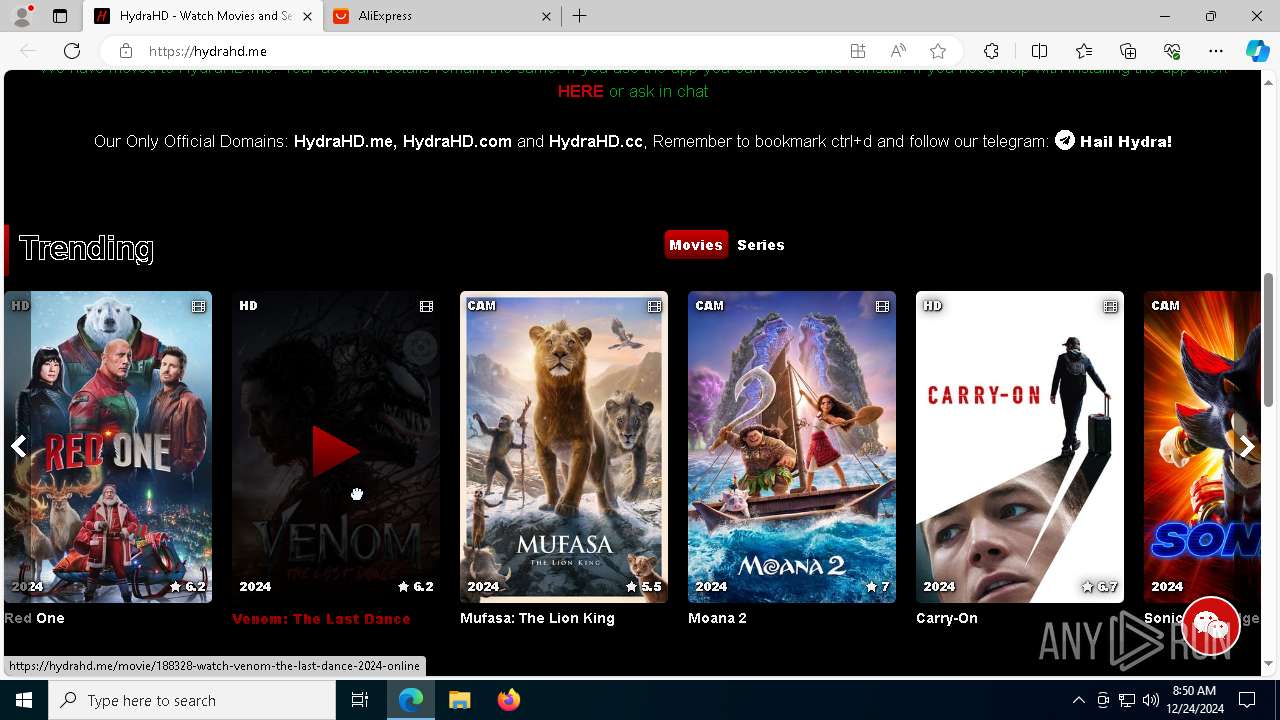Click the page vertical scrollbar thumb
The width and height of the screenshot is (1280, 720).
pos(1269,339)
